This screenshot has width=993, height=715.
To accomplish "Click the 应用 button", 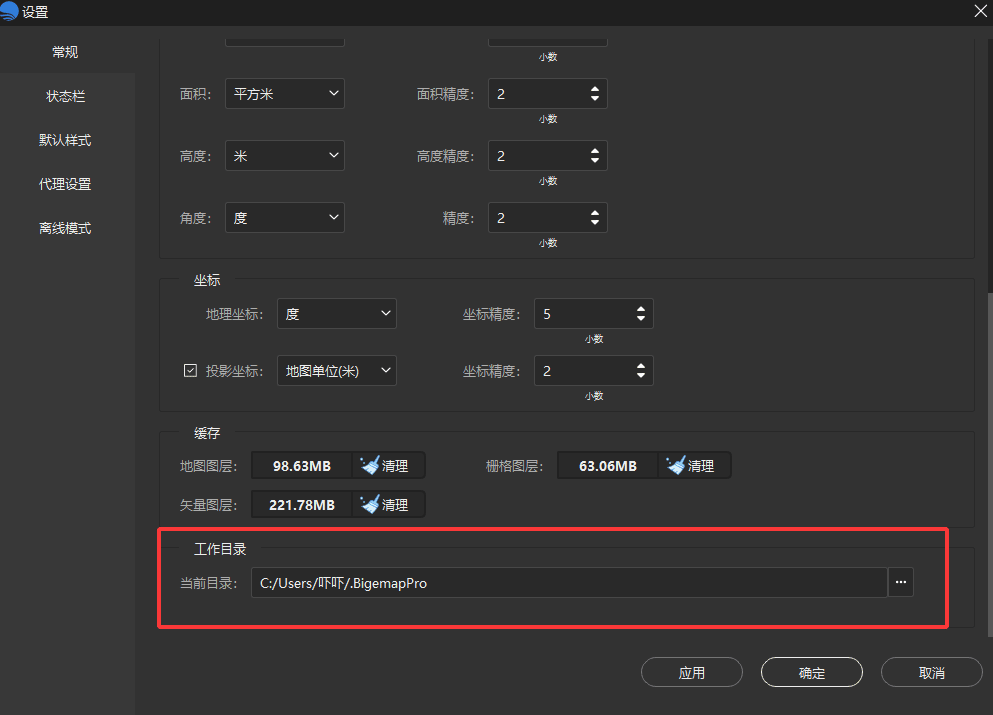I will coord(692,673).
